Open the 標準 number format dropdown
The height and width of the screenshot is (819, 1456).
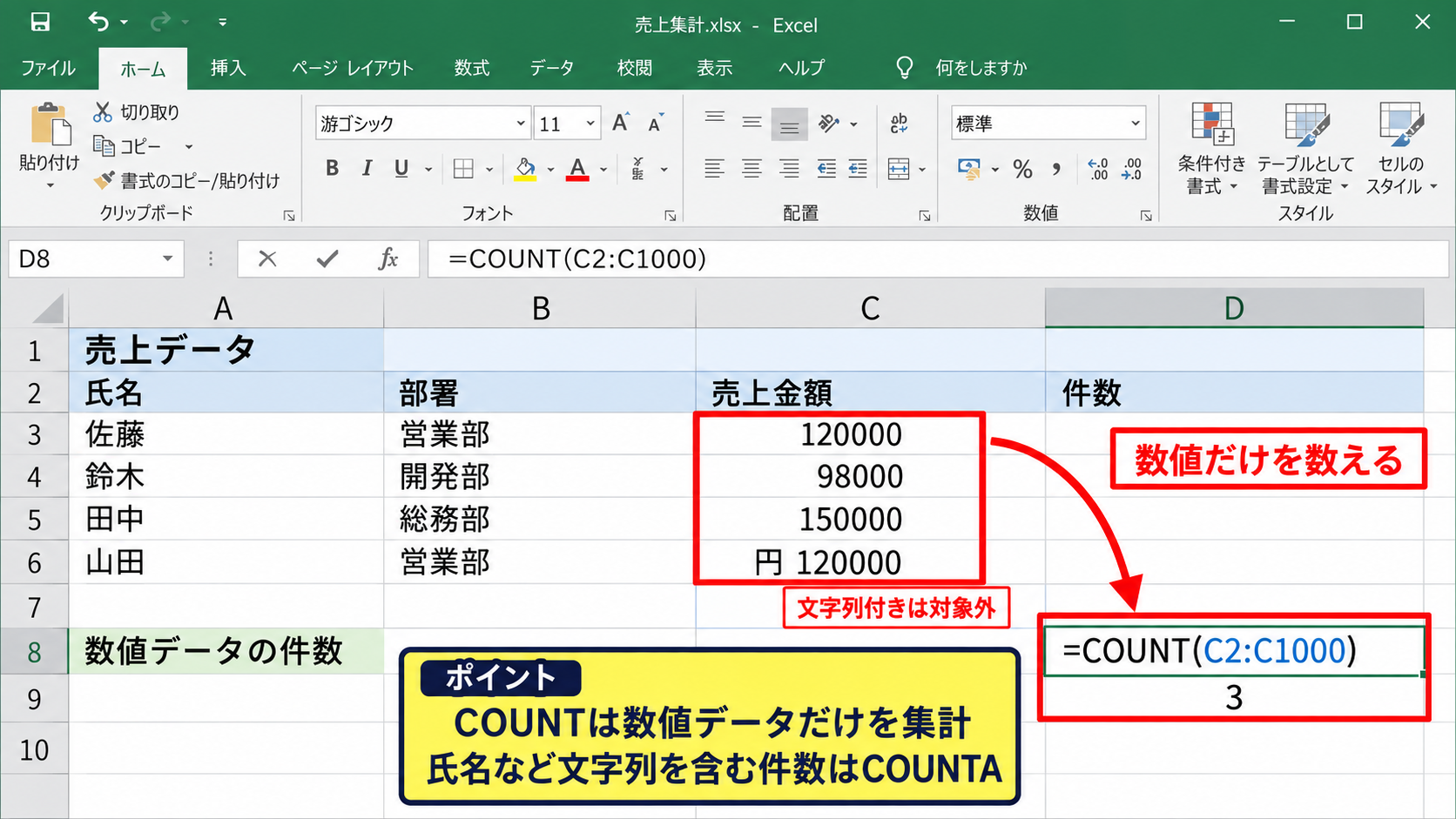click(x=1136, y=124)
